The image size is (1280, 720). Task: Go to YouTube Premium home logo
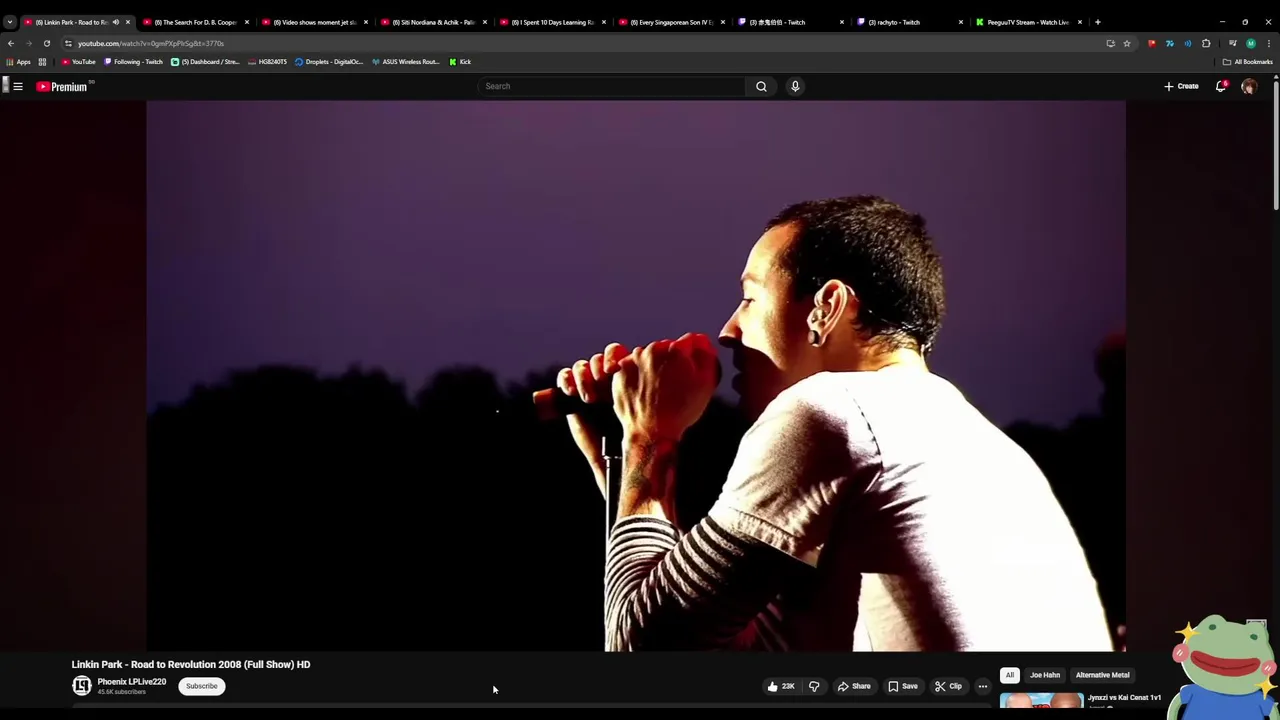(62, 86)
